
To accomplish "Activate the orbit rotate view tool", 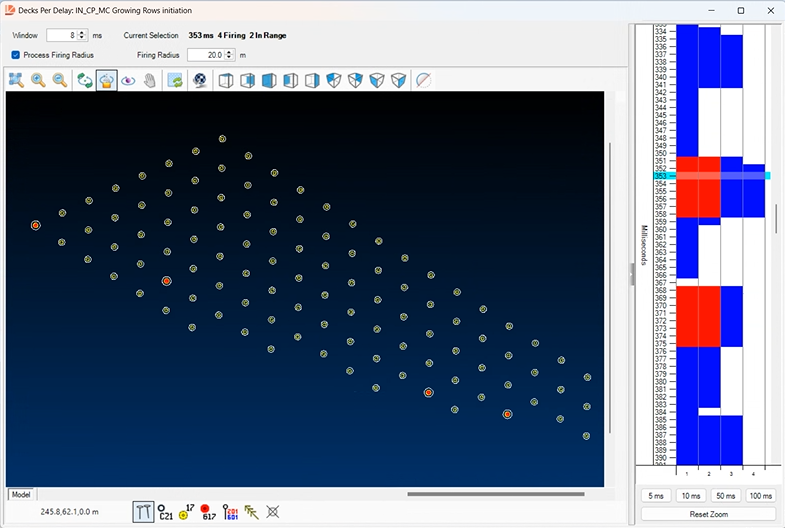I will [x=85, y=80].
